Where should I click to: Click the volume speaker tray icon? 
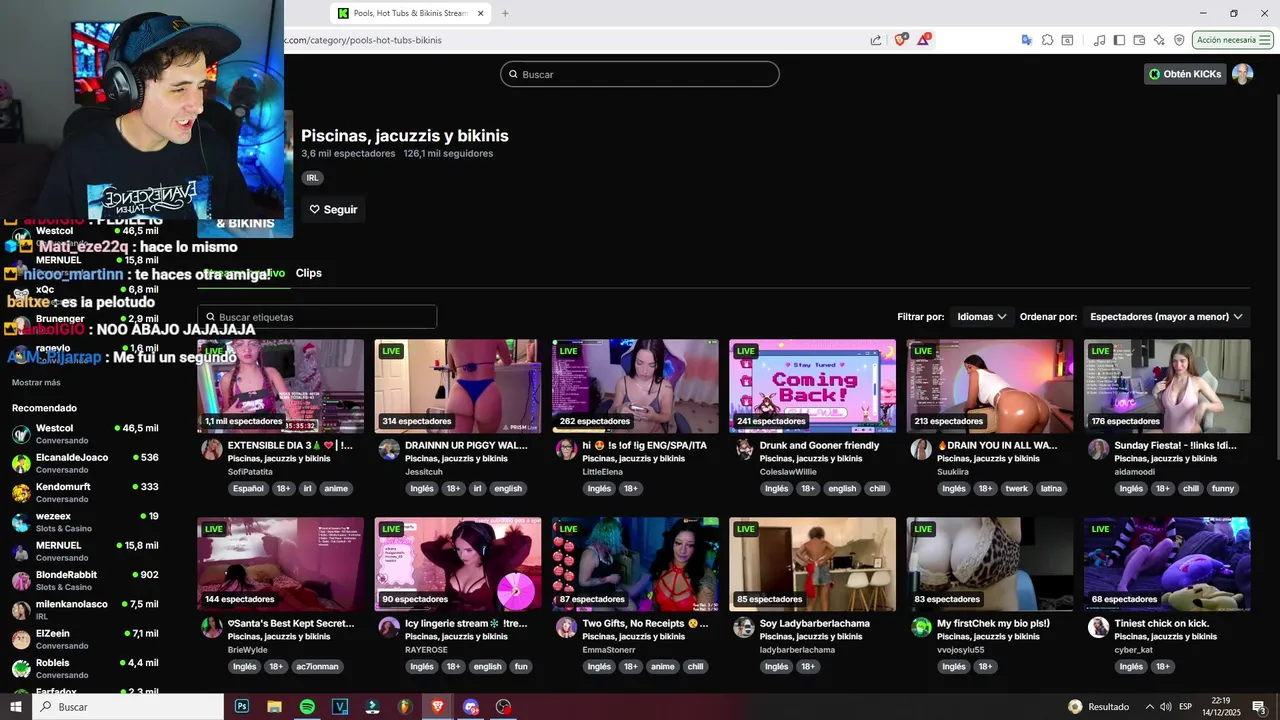click(1166, 707)
